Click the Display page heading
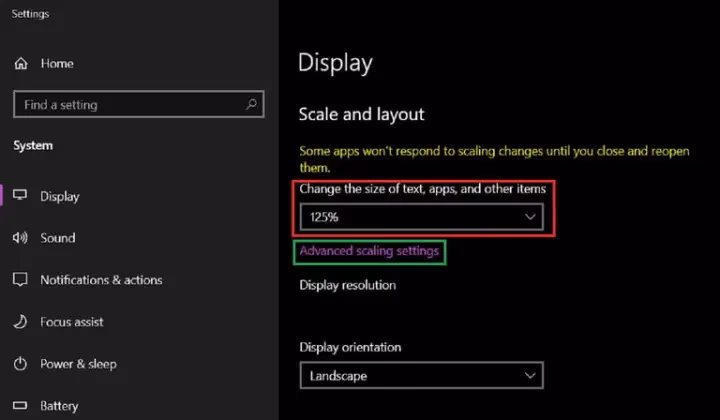 tap(335, 63)
